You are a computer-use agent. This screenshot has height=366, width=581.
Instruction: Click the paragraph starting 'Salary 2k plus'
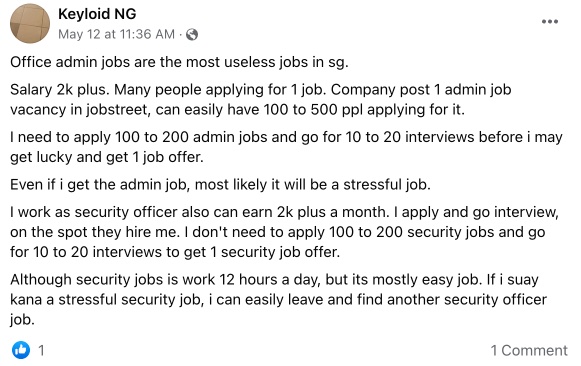(260, 100)
